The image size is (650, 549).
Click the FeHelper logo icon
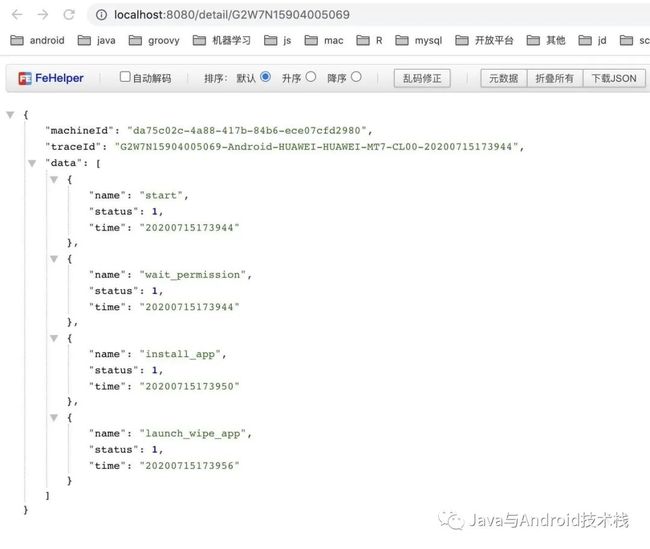point(25,78)
